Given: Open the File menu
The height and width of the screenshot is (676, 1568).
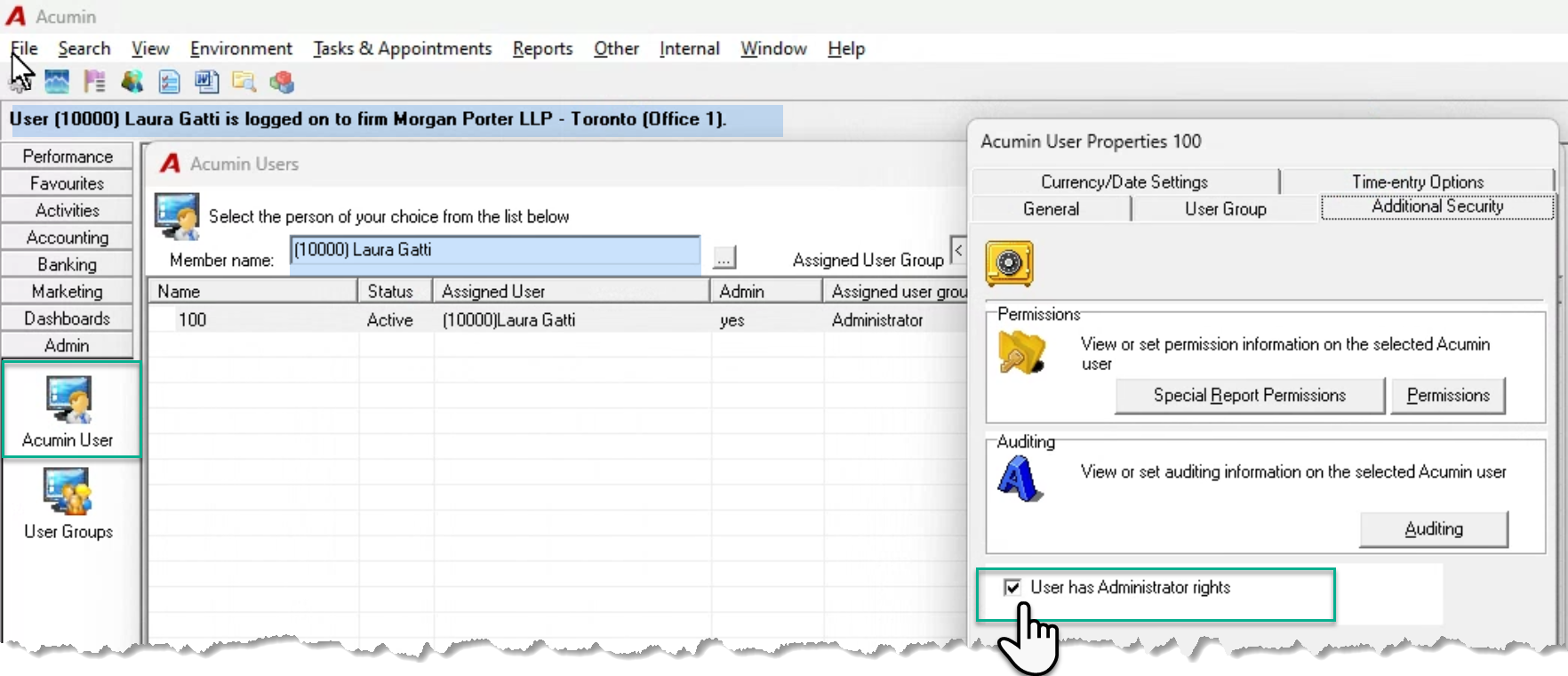Looking at the screenshot, I should point(24,48).
